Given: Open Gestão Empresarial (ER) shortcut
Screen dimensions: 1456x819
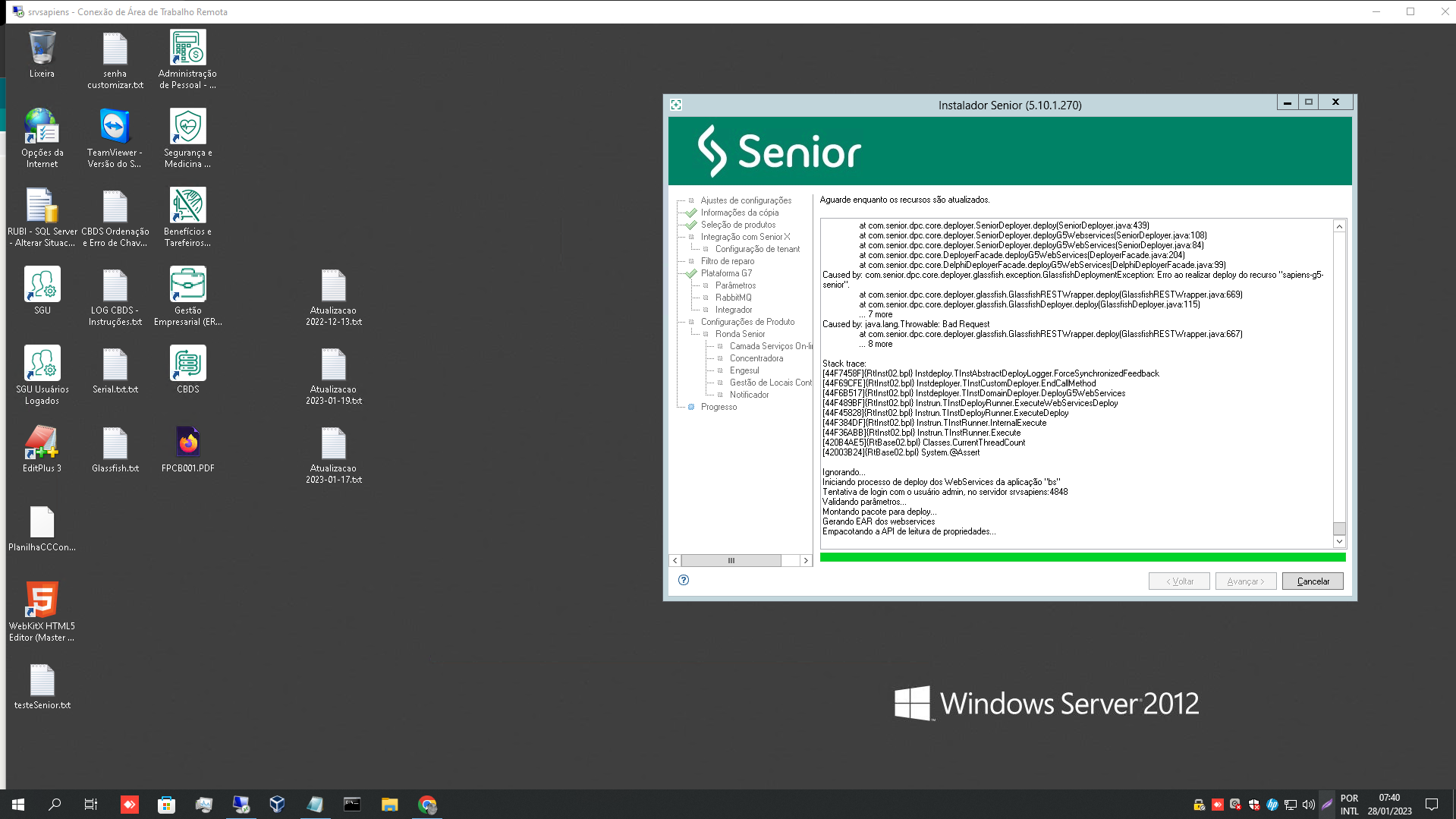Looking at the screenshot, I should tap(187, 297).
